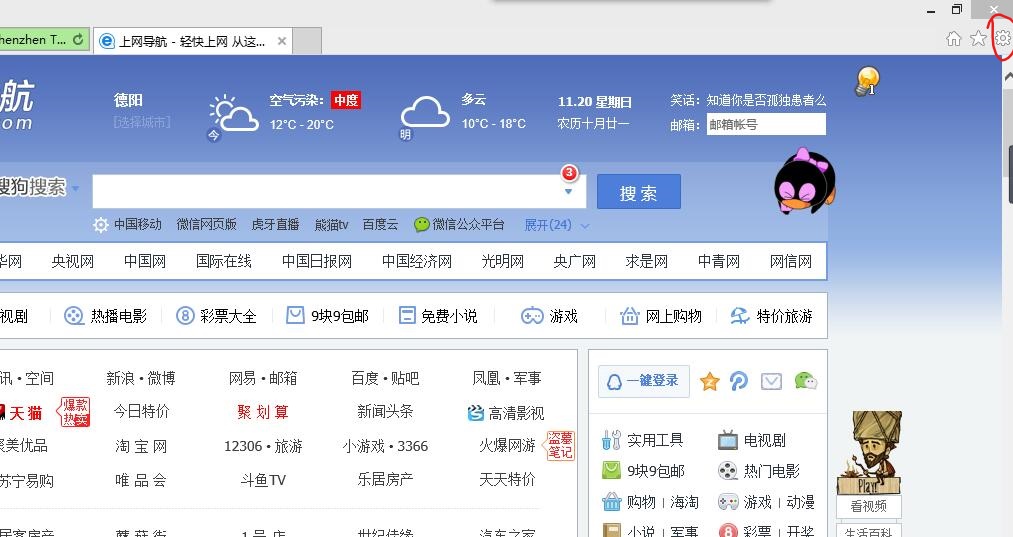Click 选择城市 under 德阳
The width and height of the screenshot is (1013, 537).
pyautogui.click(x=141, y=122)
